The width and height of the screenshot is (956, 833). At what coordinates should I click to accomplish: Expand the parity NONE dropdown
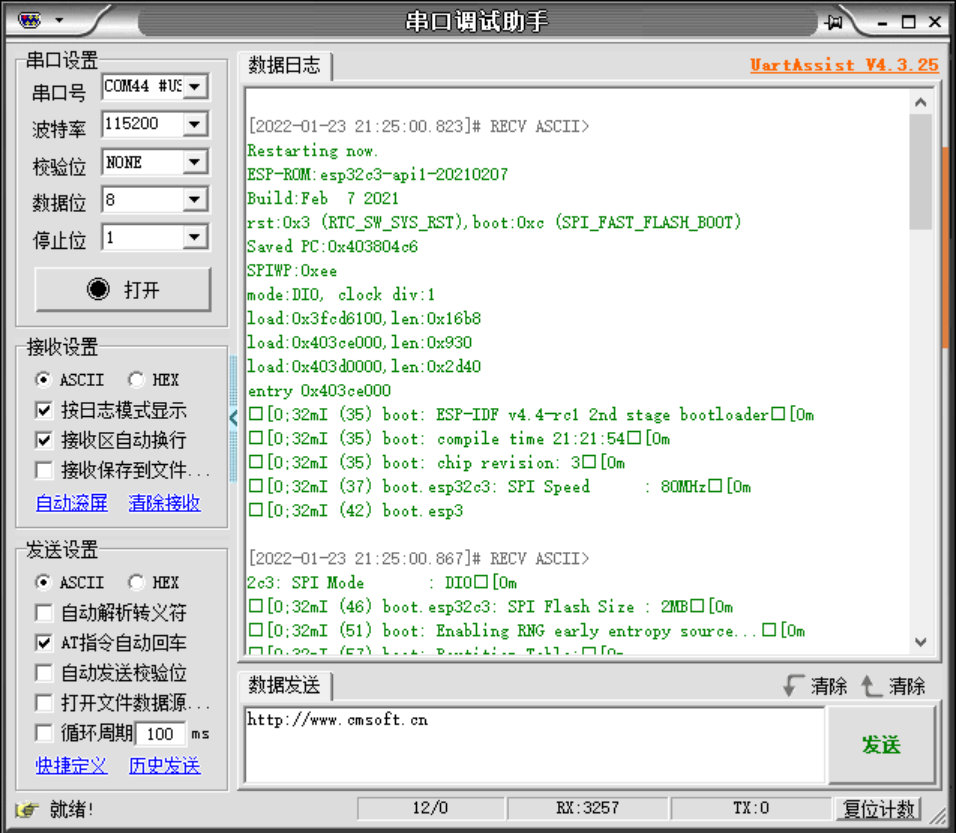(x=195, y=162)
